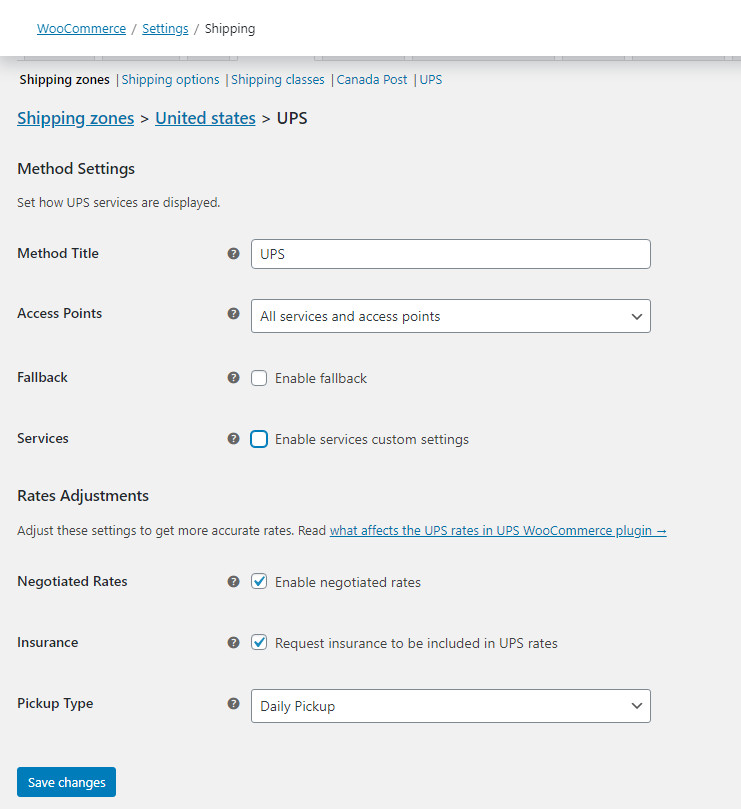741x809 pixels.
Task: Click the United states breadcrumb link
Action: [x=205, y=118]
